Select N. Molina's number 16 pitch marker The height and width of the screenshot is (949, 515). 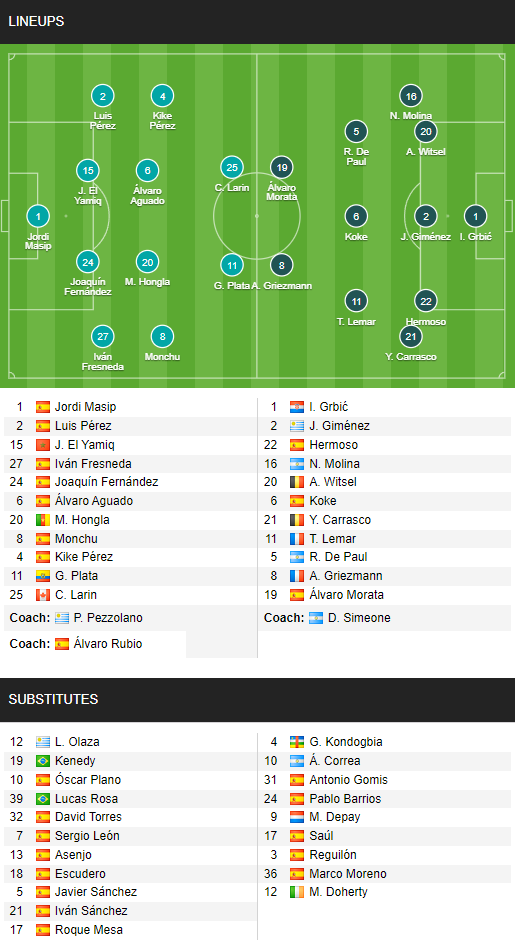click(x=411, y=96)
